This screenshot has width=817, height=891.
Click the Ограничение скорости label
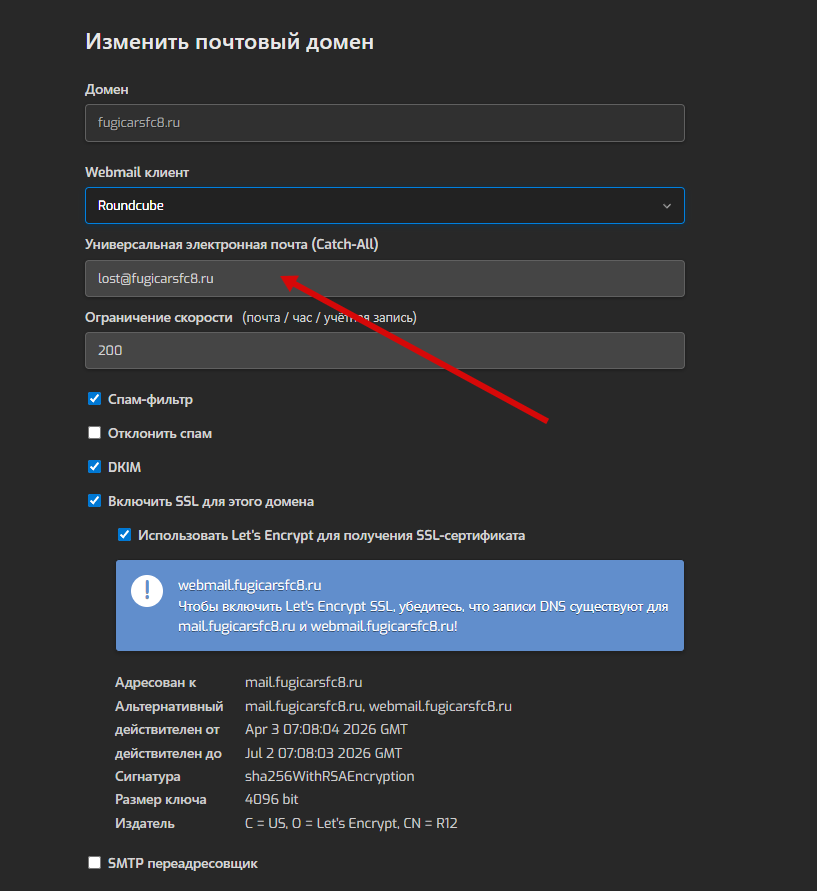[158, 317]
